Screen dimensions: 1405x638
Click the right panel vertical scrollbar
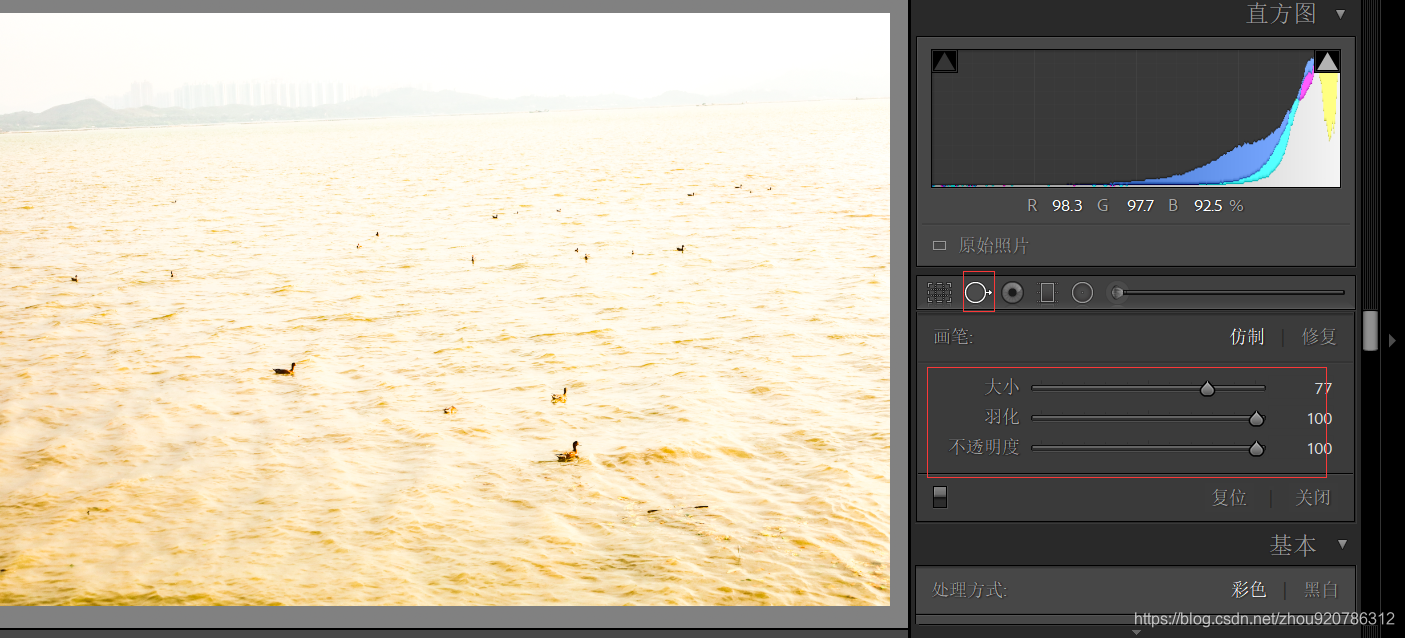[x=1370, y=330]
